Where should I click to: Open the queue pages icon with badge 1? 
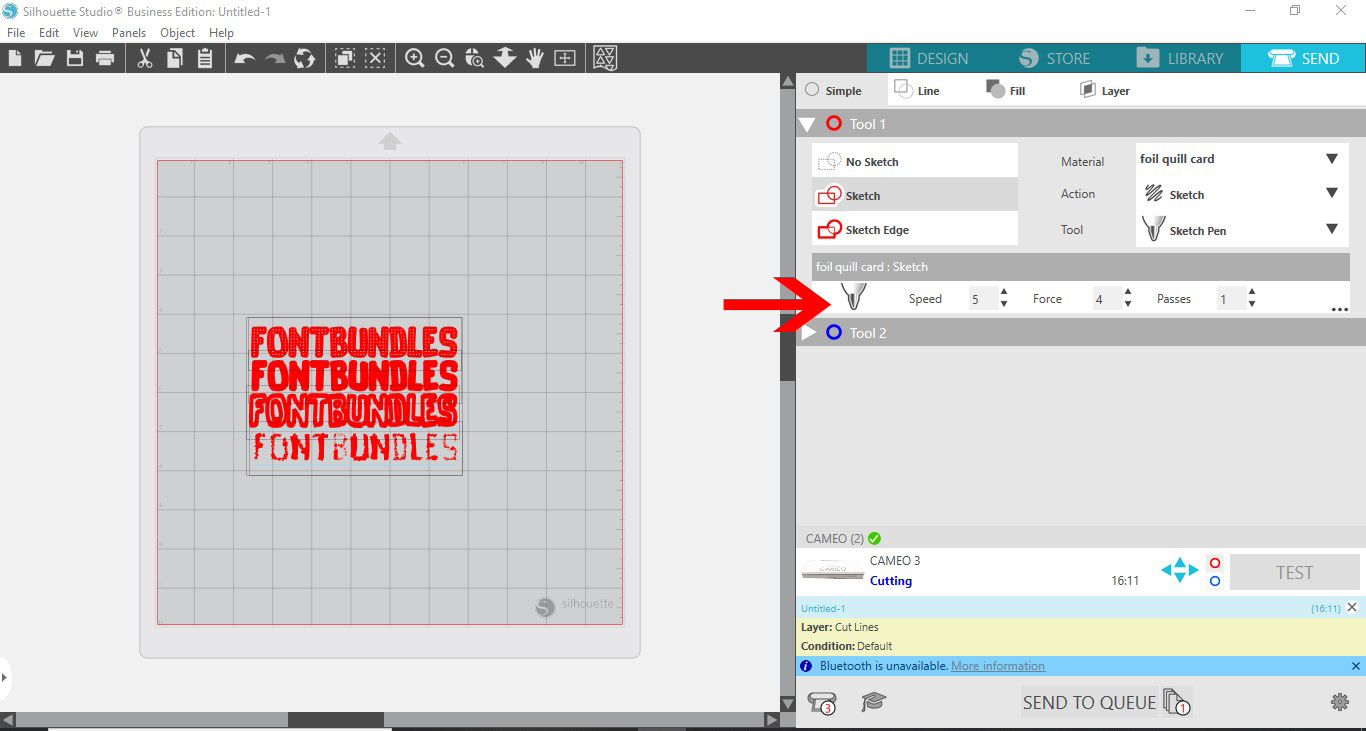1177,702
